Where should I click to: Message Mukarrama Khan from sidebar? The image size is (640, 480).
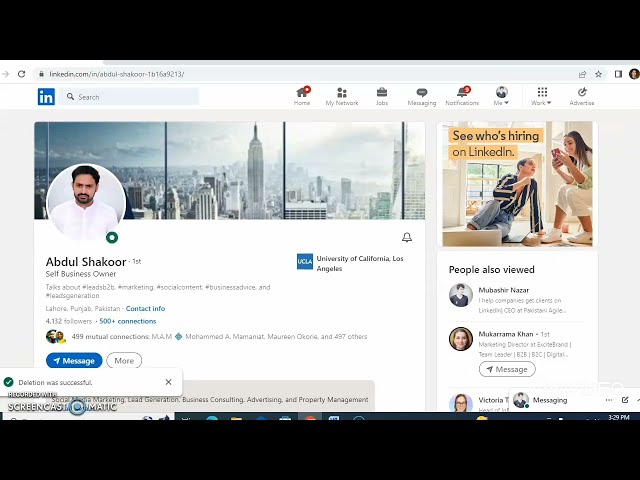(x=507, y=369)
